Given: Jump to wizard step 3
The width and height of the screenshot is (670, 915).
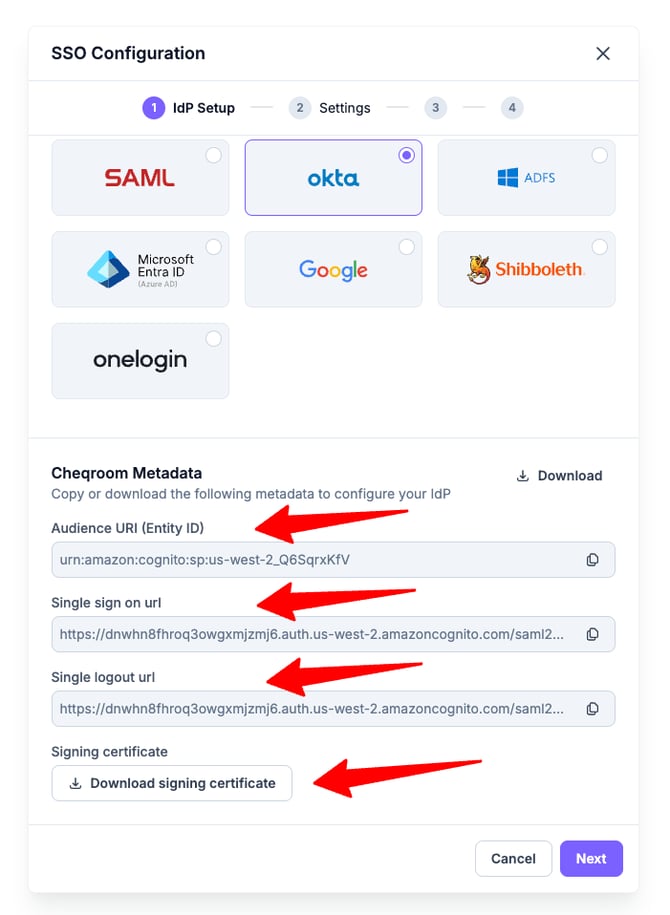Looking at the screenshot, I should [x=435, y=108].
